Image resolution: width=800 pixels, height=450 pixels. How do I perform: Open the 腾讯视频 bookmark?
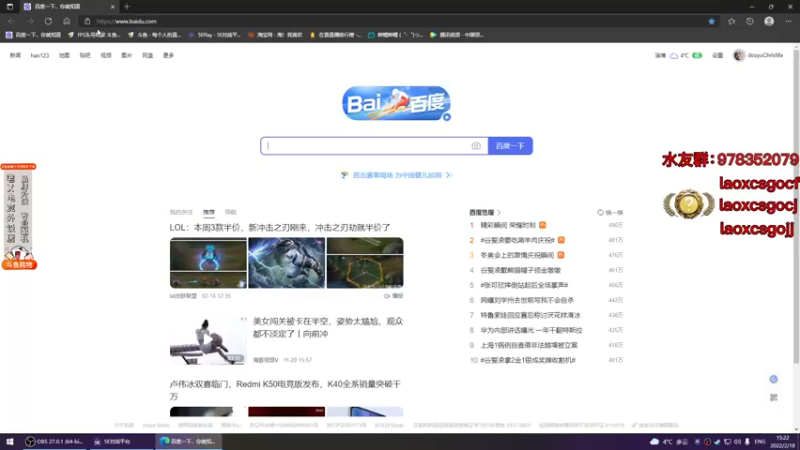point(457,35)
